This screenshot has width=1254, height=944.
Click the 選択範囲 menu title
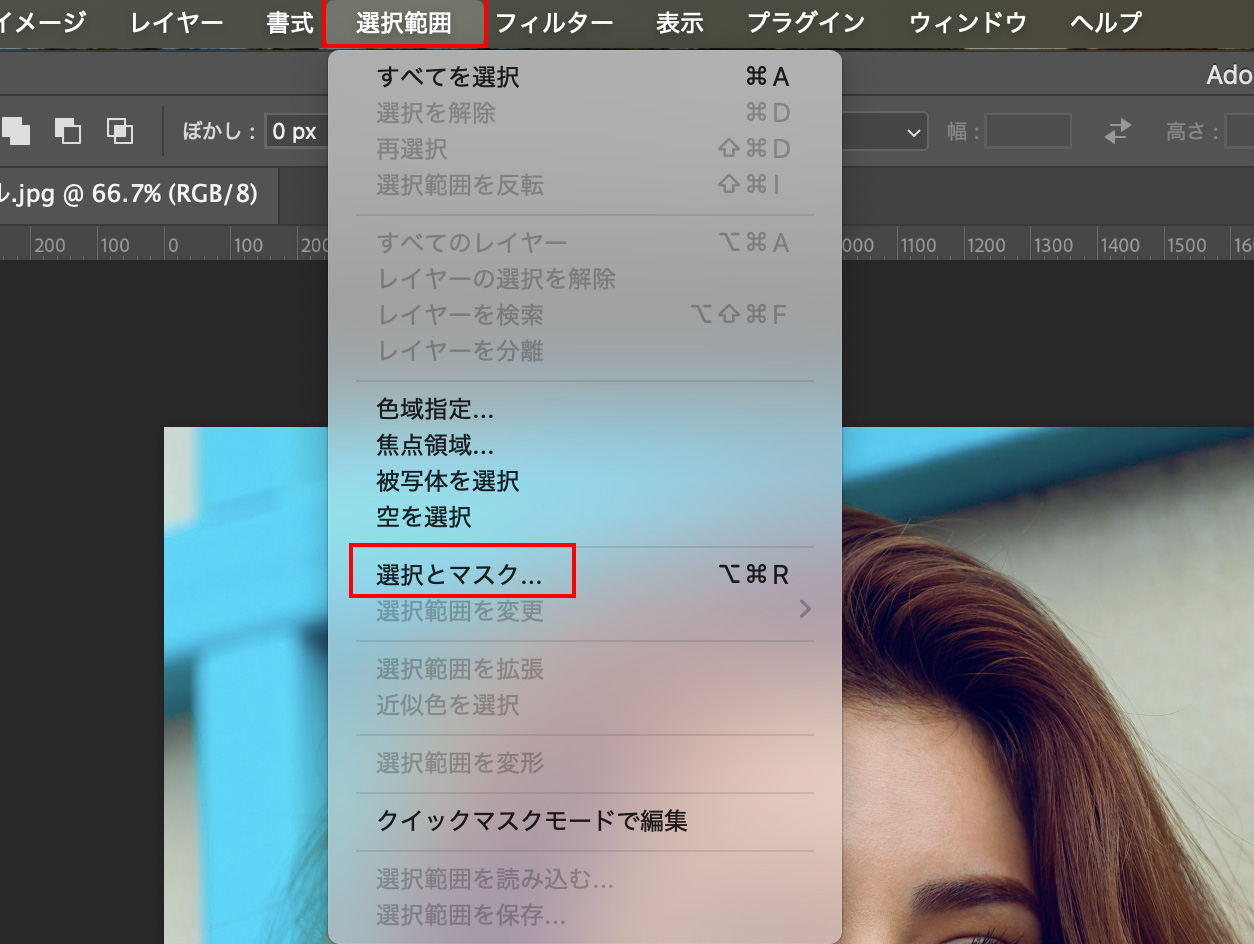click(x=404, y=23)
